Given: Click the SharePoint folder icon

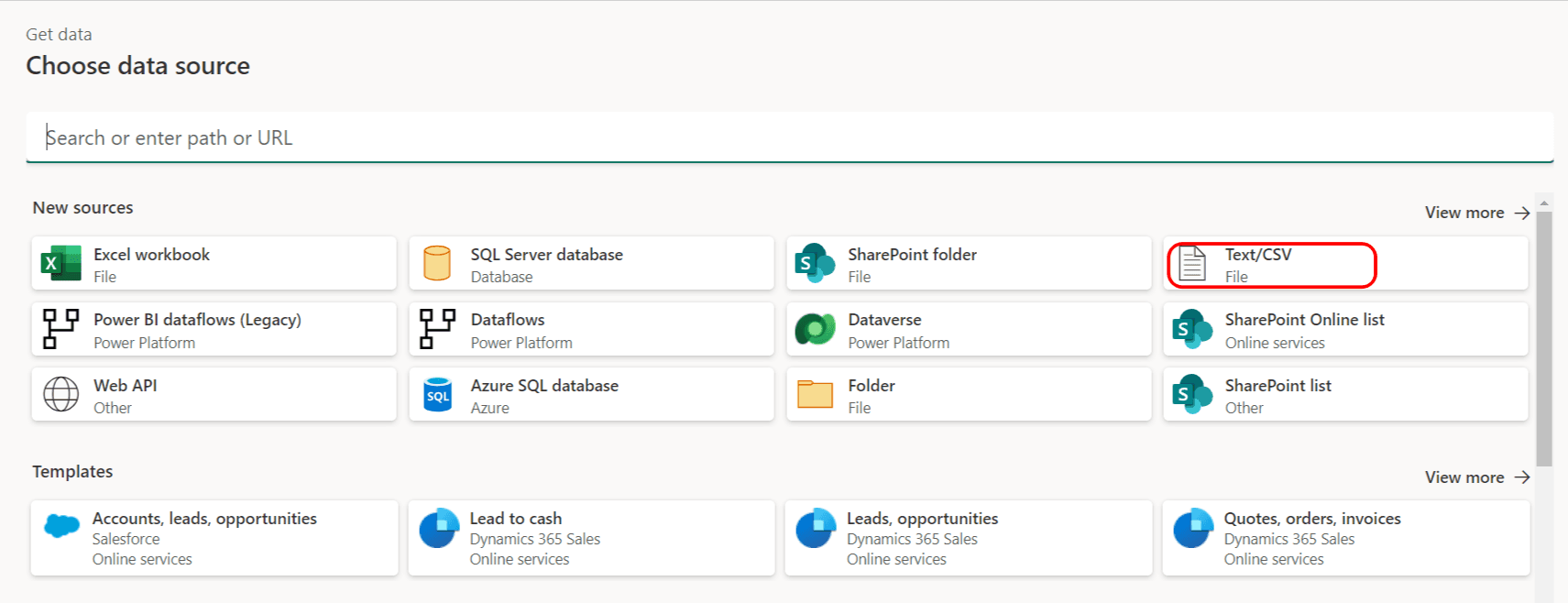Looking at the screenshot, I should [815, 264].
